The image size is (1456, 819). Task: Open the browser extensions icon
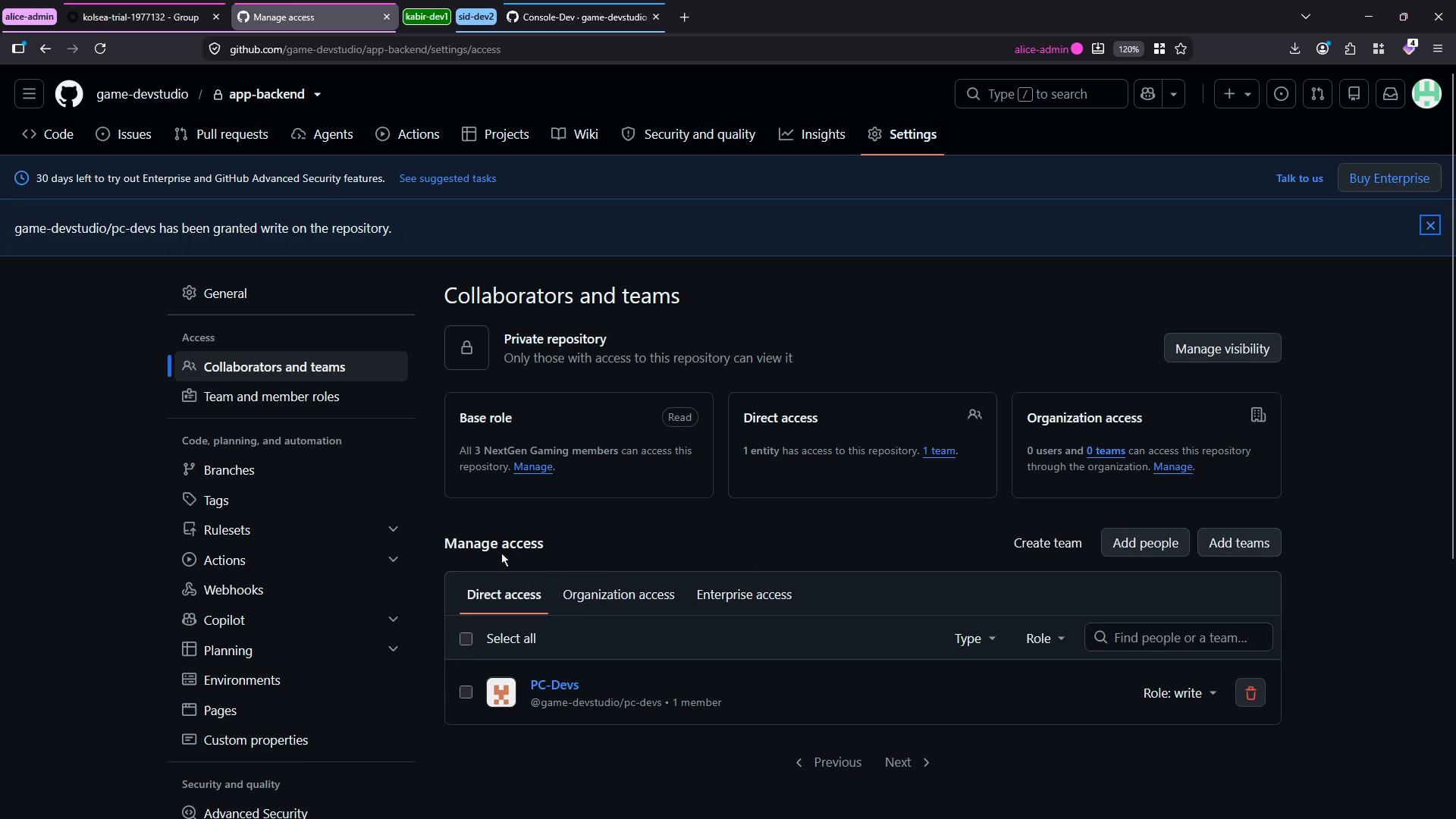(1350, 49)
